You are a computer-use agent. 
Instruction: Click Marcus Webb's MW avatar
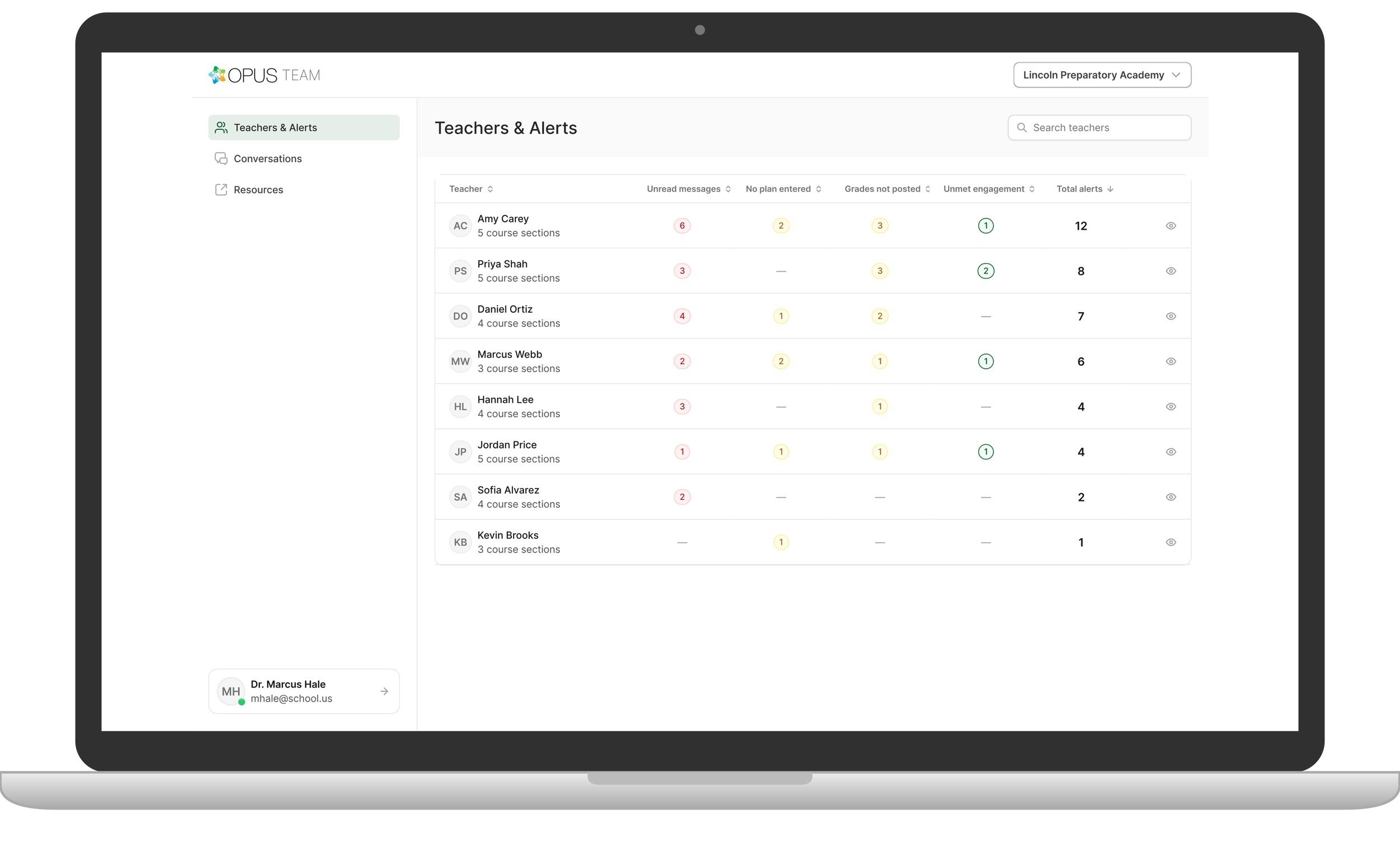[460, 361]
